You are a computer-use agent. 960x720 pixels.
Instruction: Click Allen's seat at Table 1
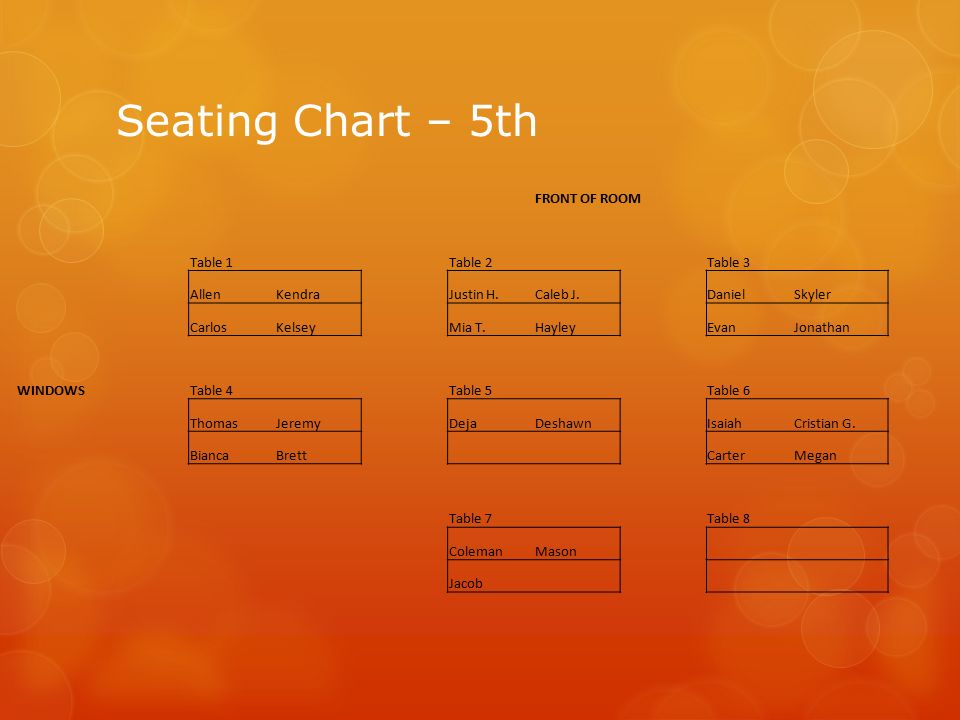[205, 294]
